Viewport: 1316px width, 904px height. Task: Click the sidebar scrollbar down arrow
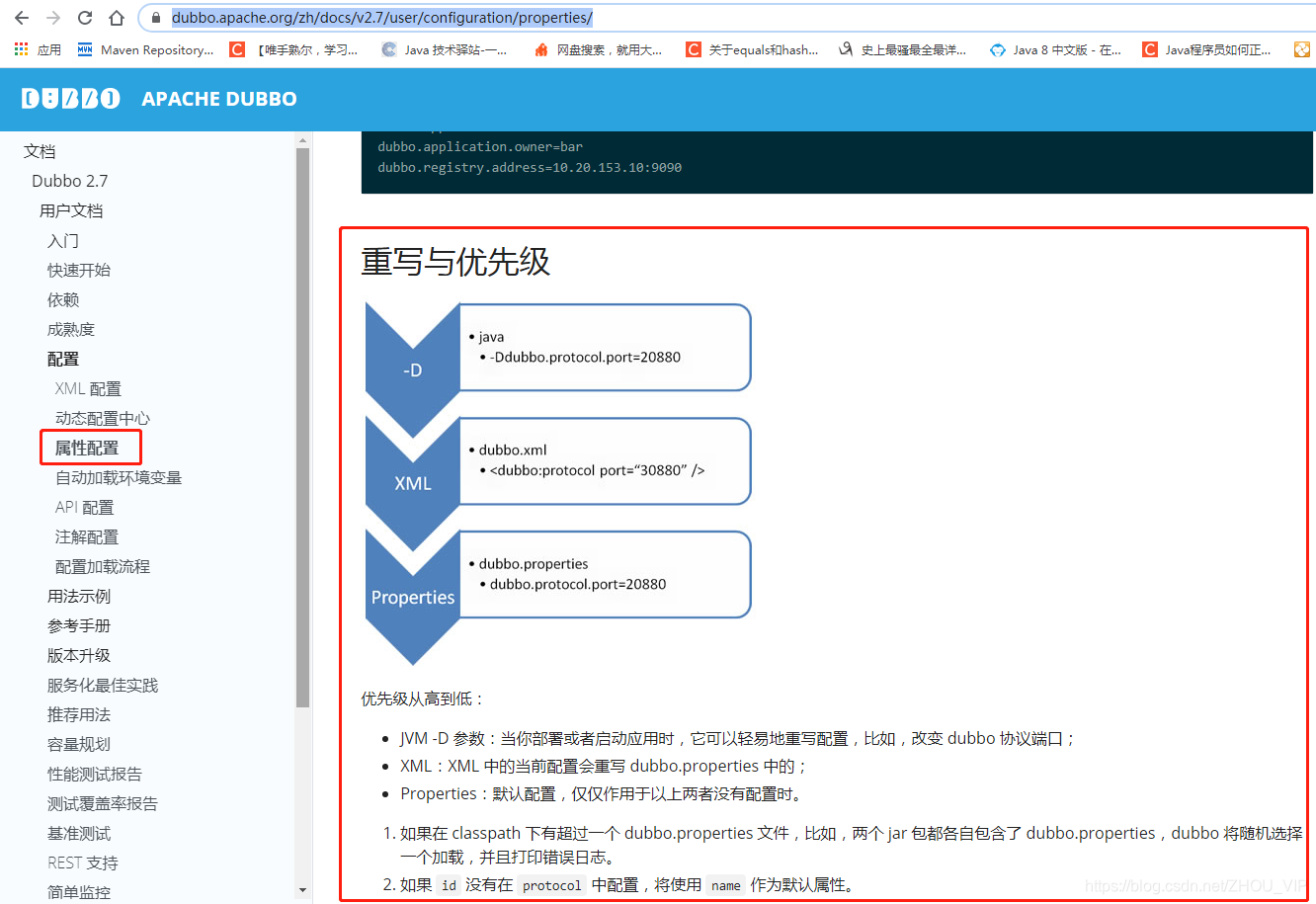(302, 890)
